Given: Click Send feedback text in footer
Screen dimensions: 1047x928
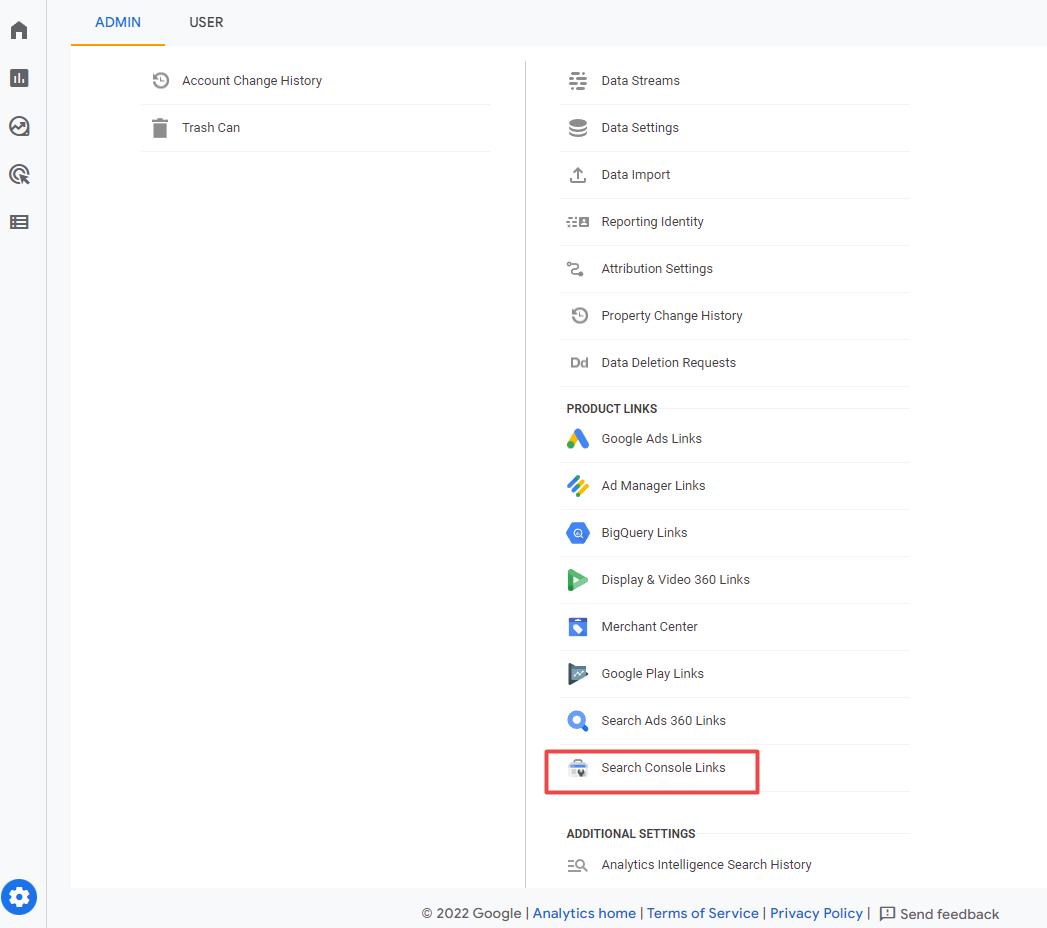Looking at the screenshot, I should point(950,914).
